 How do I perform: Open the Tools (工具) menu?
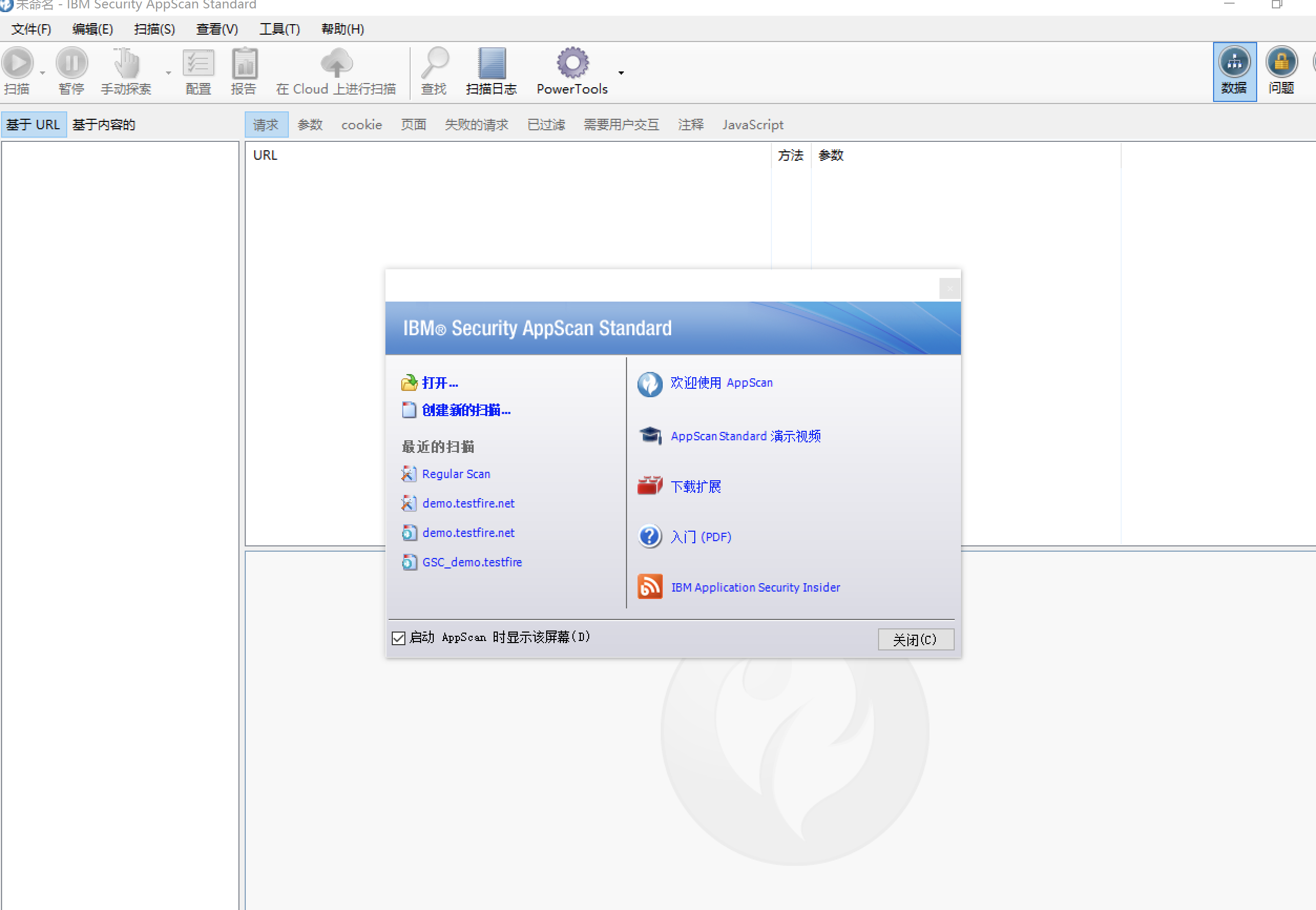(279, 29)
